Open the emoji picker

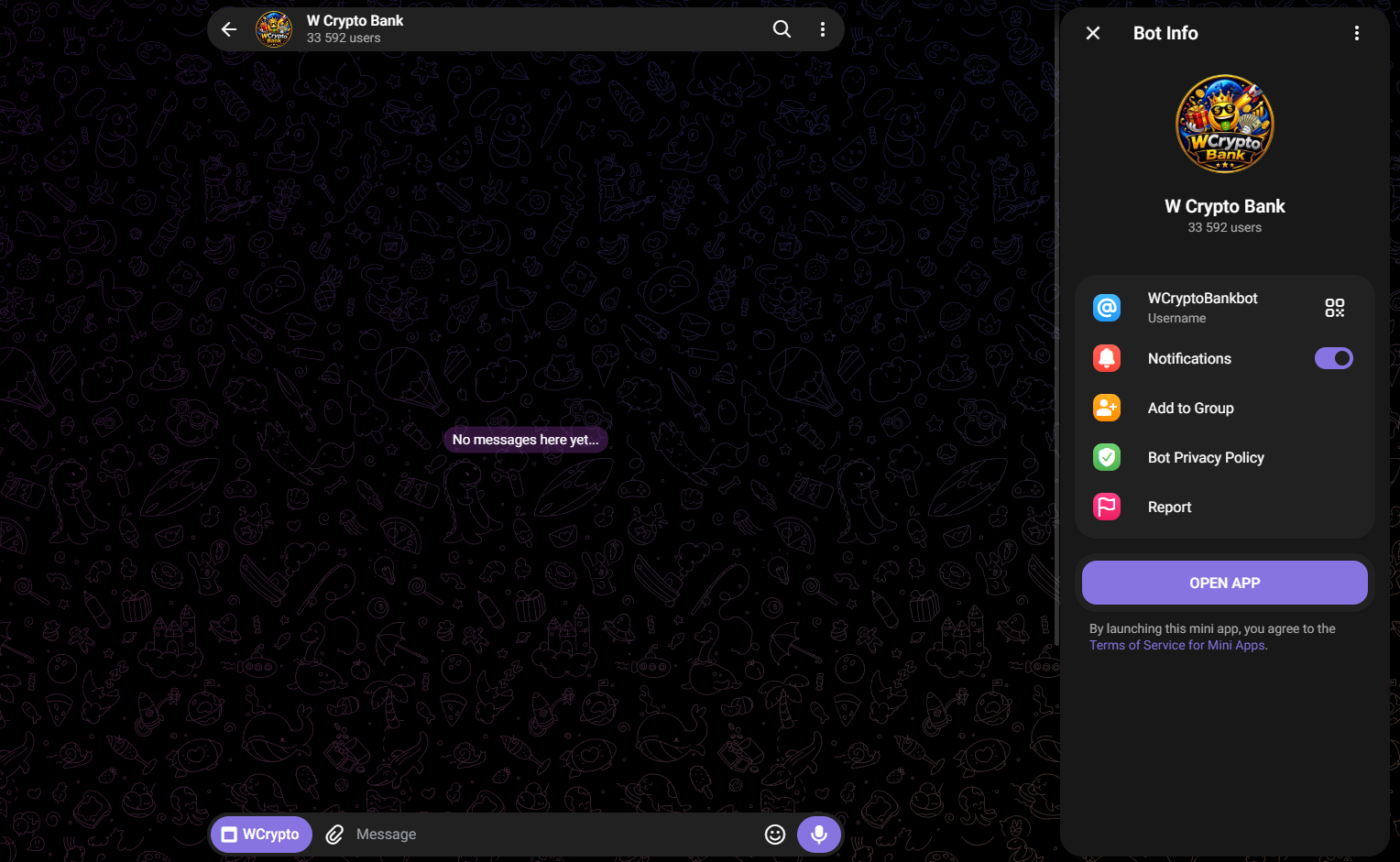(775, 835)
